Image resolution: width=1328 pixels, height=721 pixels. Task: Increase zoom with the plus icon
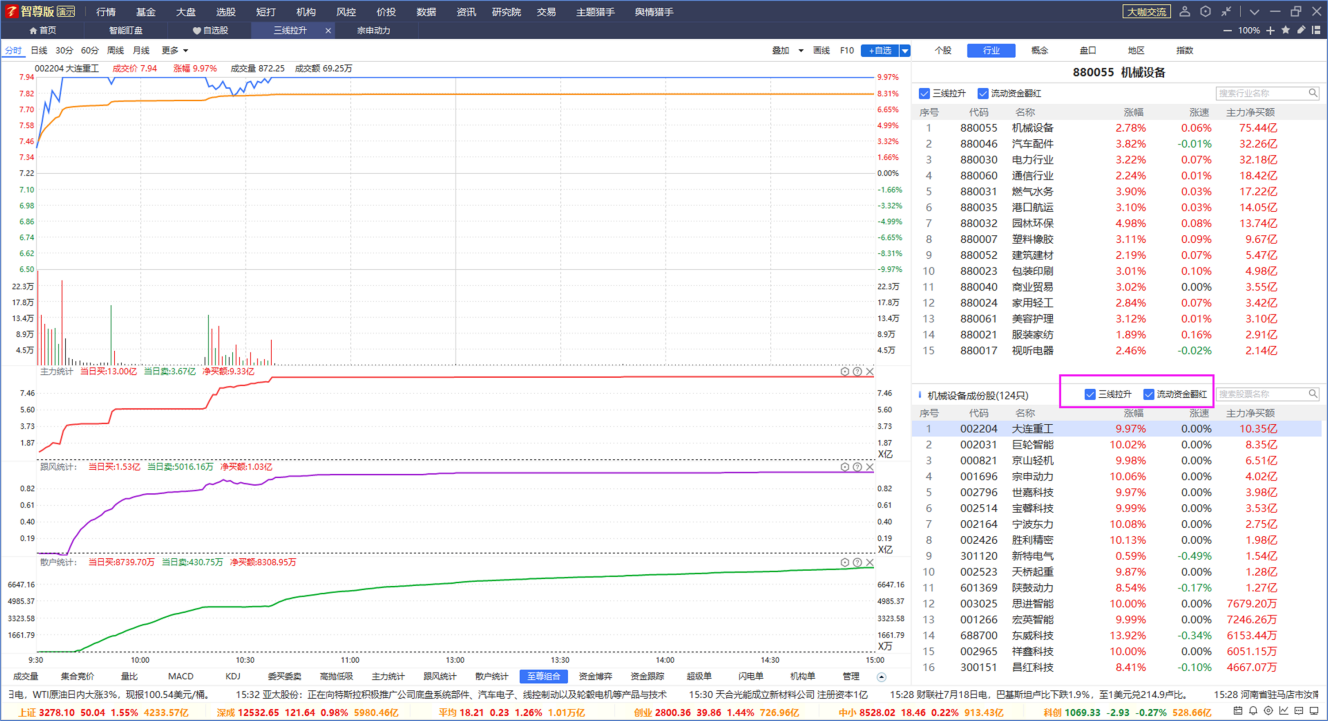coord(1271,31)
